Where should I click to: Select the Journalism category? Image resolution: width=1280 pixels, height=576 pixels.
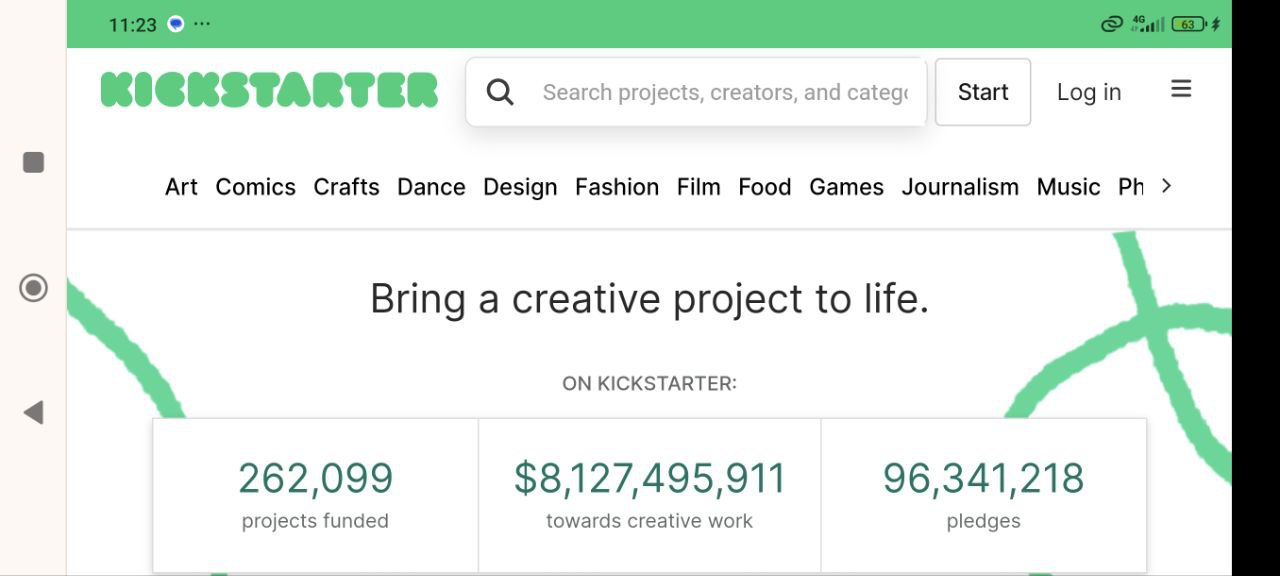tap(960, 187)
